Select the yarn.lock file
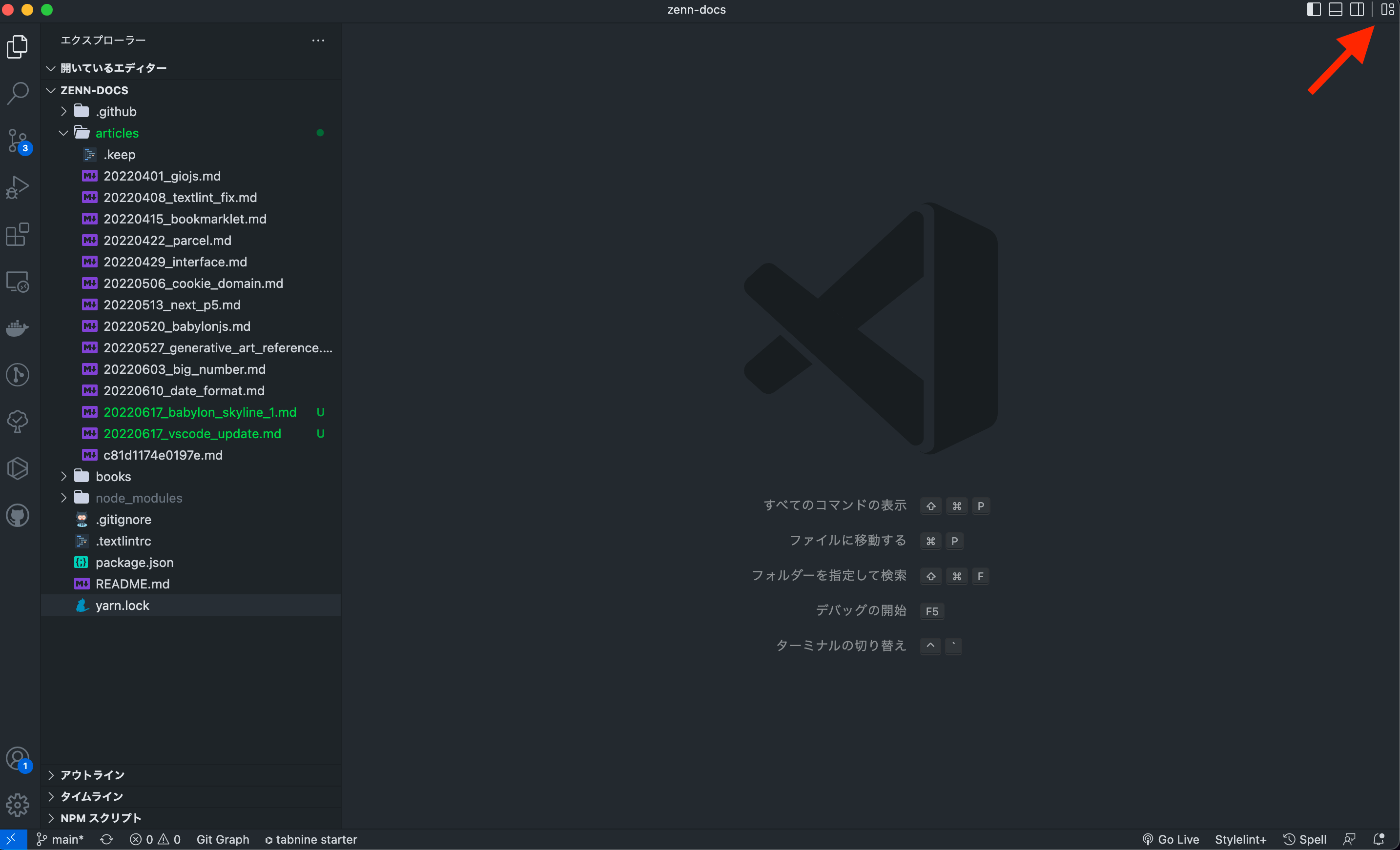 coord(191,606)
